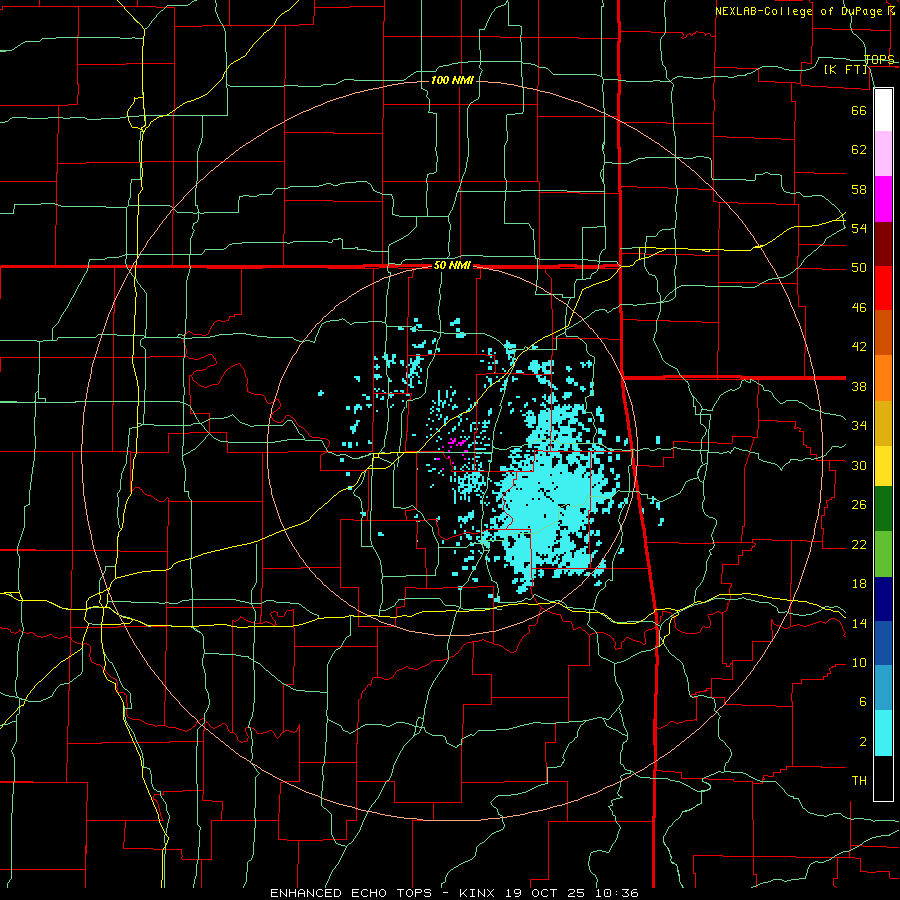Click the dark orange legend swatch
Image resolution: width=900 pixels, height=900 pixels.
(x=883, y=333)
